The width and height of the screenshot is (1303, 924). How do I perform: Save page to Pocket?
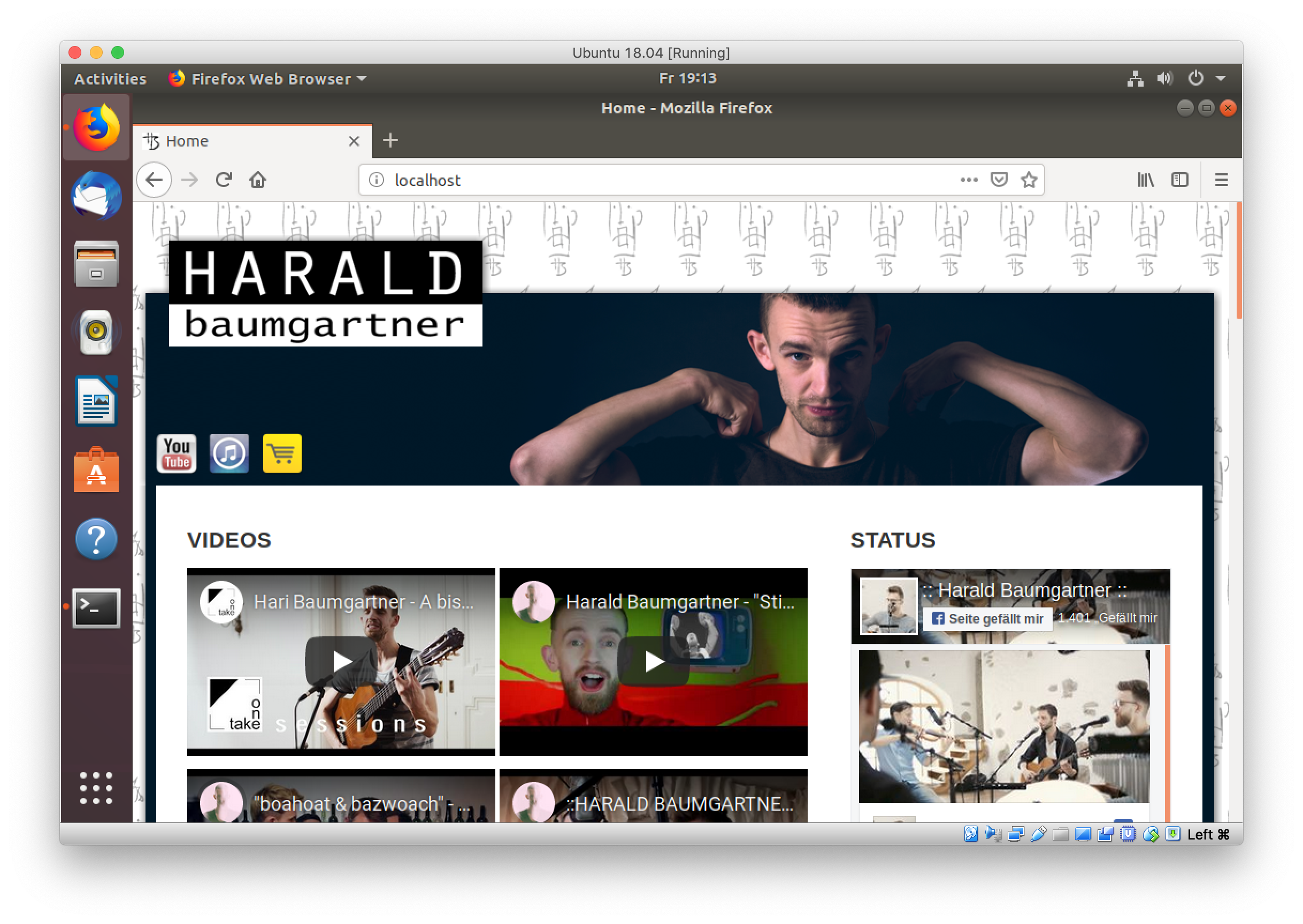tap(999, 180)
